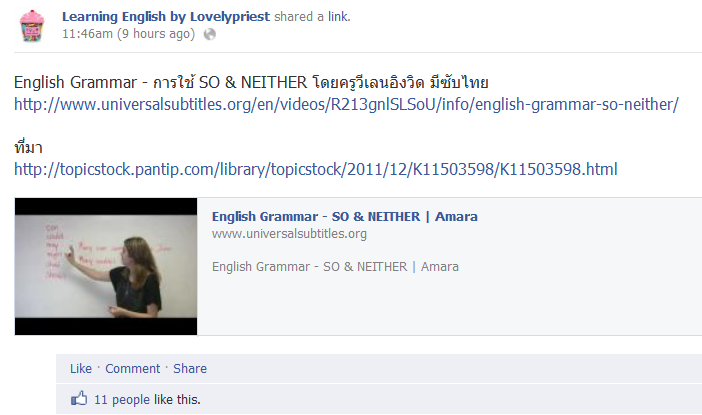
Task: Click the gray preview description text
Action: [335, 267]
